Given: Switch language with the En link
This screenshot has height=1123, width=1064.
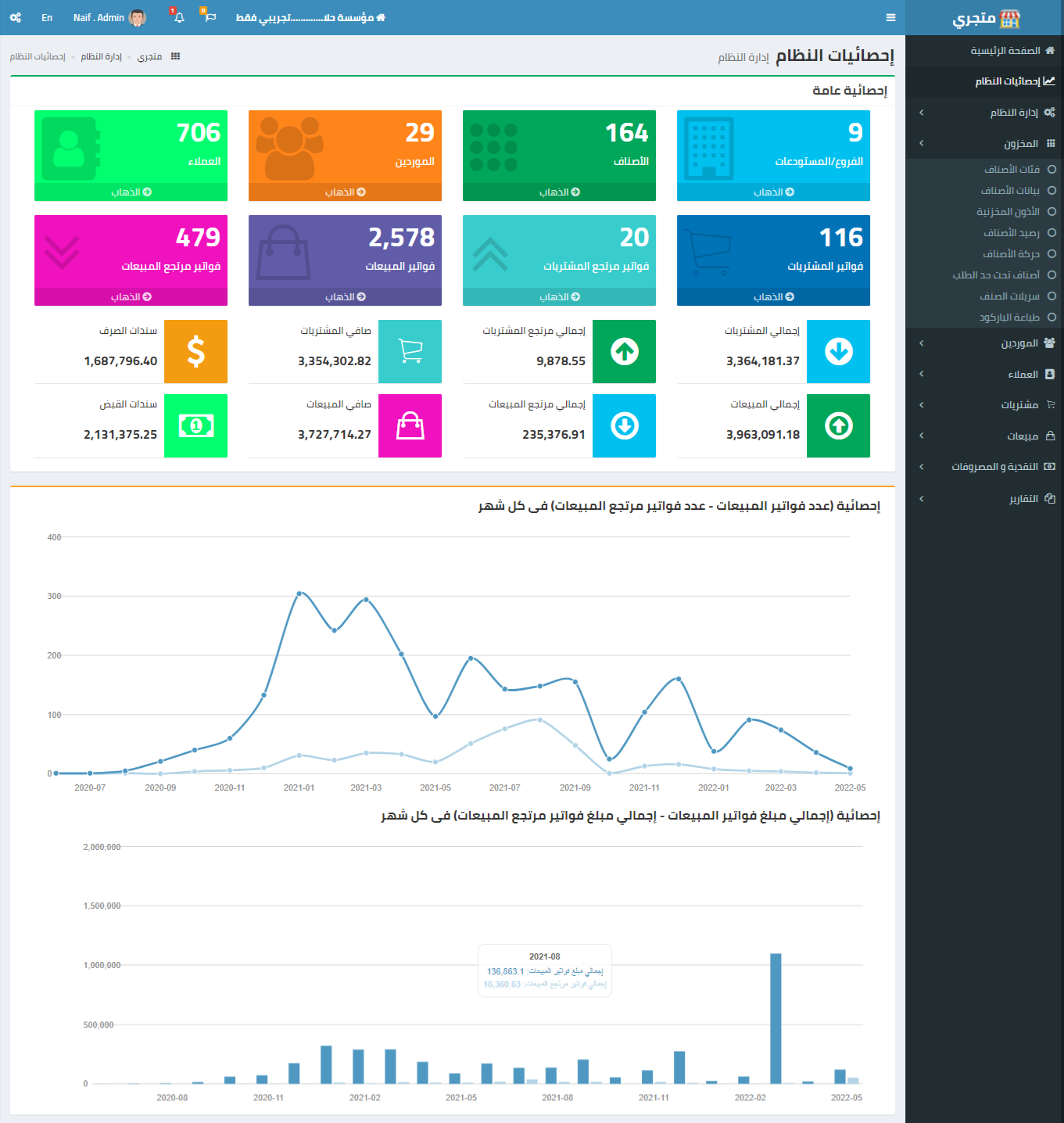Looking at the screenshot, I should pos(47,17).
